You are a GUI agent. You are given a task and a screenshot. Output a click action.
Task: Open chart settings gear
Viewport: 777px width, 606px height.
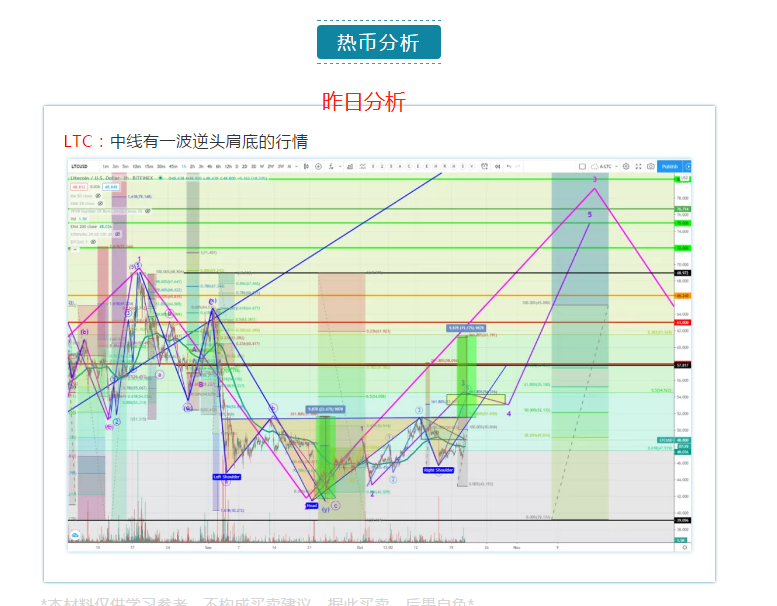(626, 166)
